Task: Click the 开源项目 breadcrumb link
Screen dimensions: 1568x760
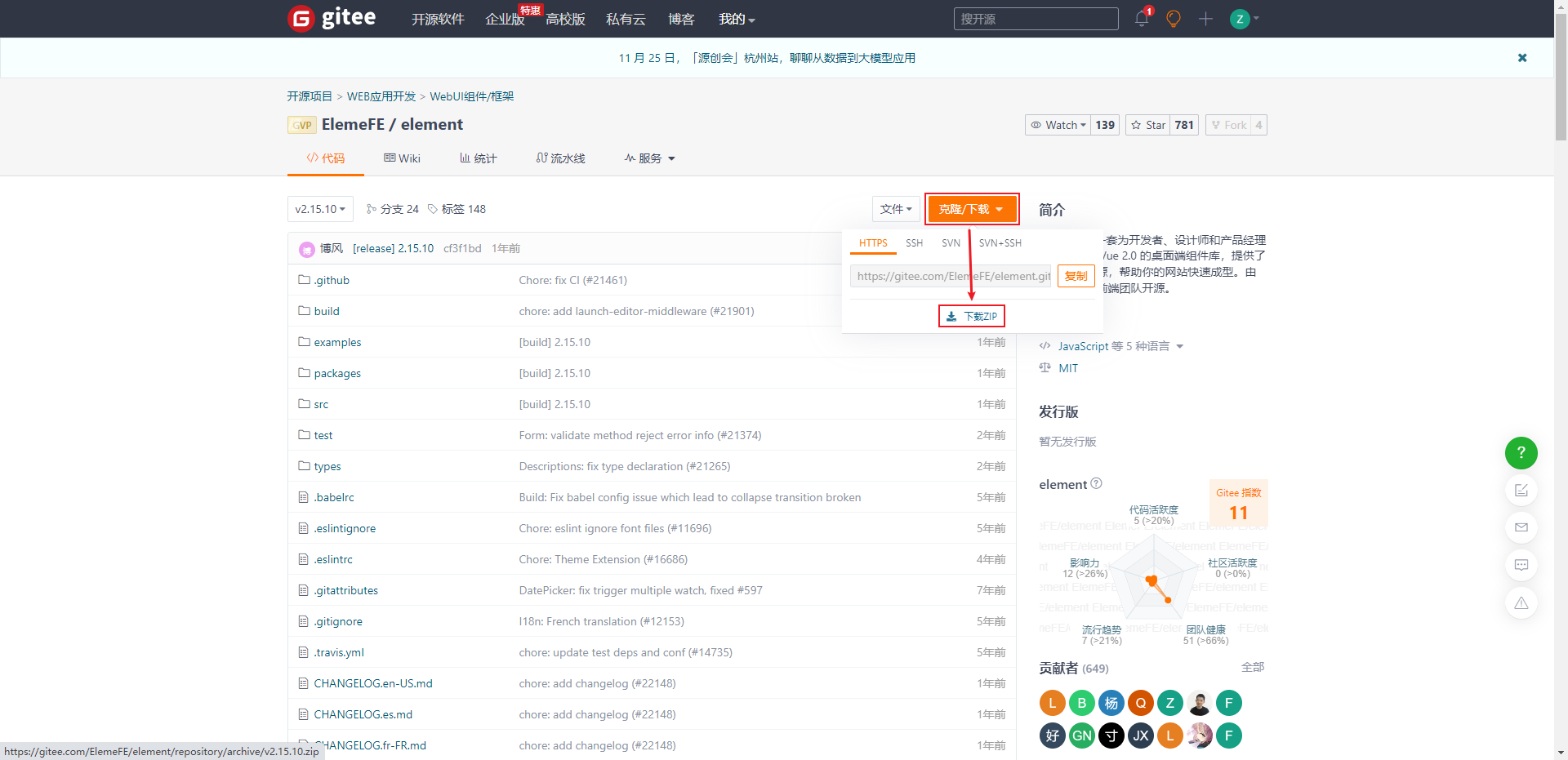Action: 310,96
